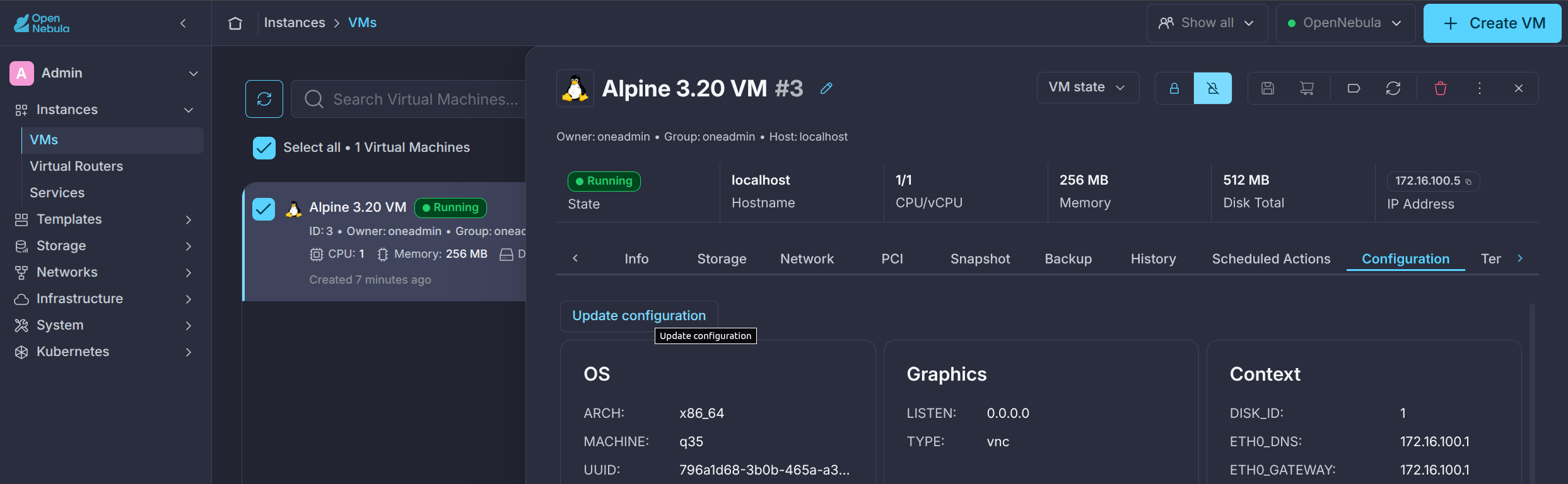The width and height of the screenshot is (1568, 484).
Task: Open the Scheduled Actions tab
Action: [x=1271, y=259]
